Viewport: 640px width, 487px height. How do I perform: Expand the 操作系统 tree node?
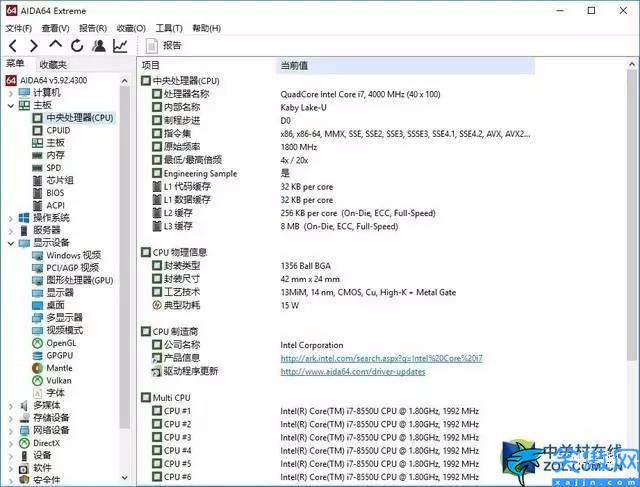pyautogui.click(x=11, y=218)
